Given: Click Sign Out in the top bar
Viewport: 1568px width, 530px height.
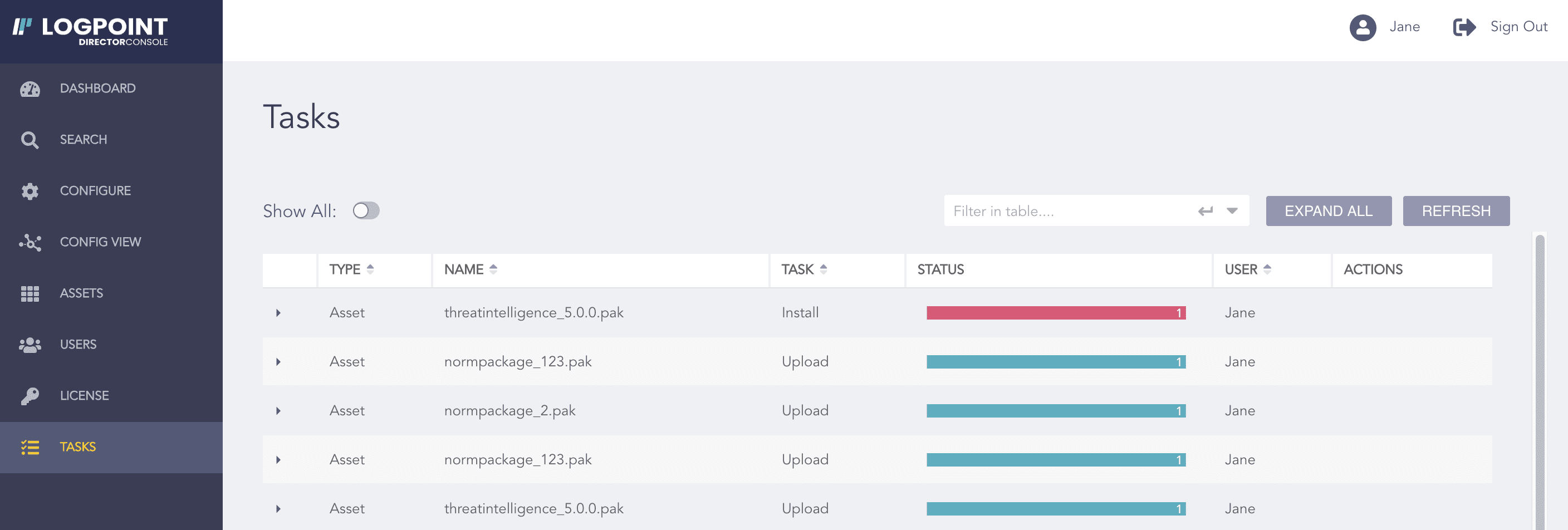Looking at the screenshot, I should tap(1520, 26).
